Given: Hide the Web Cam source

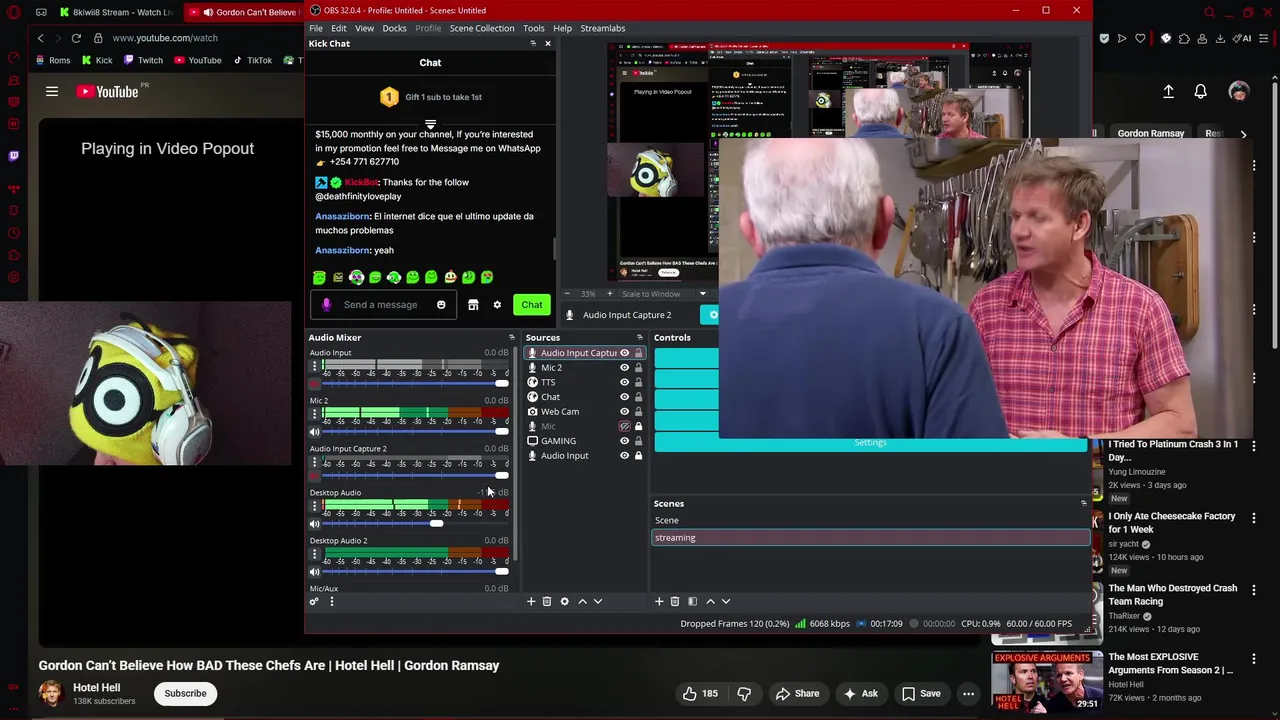Looking at the screenshot, I should [624, 412].
